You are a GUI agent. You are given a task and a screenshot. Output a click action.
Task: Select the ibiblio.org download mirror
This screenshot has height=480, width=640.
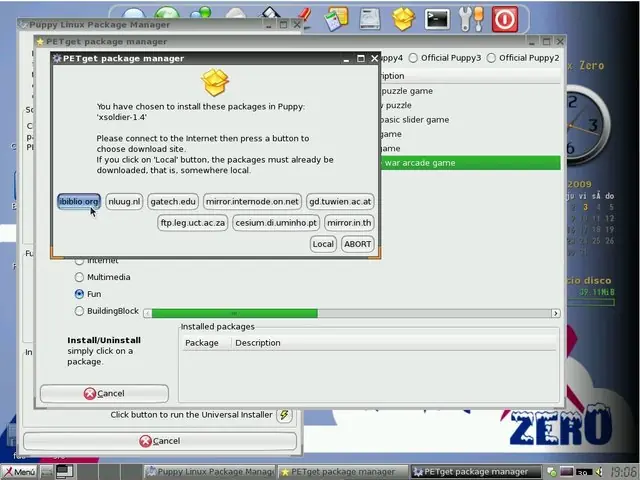point(79,202)
